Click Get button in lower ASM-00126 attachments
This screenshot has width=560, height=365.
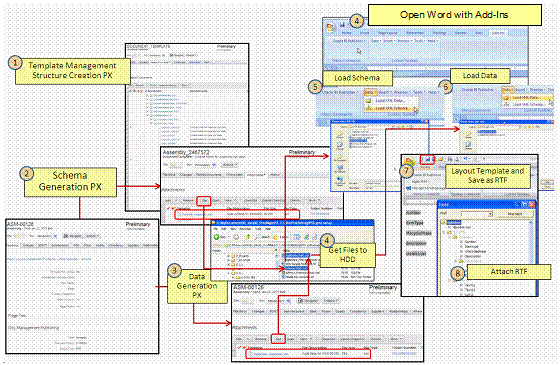pyautogui.click(x=278, y=339)
